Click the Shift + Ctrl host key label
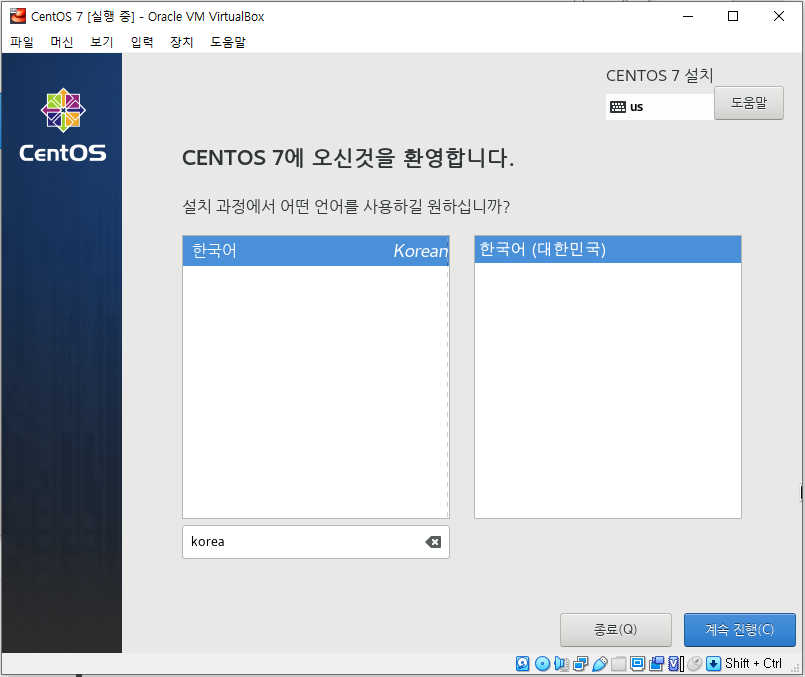Image resolution: width=805 pixels, height=677 pixels. pos(753,664)
